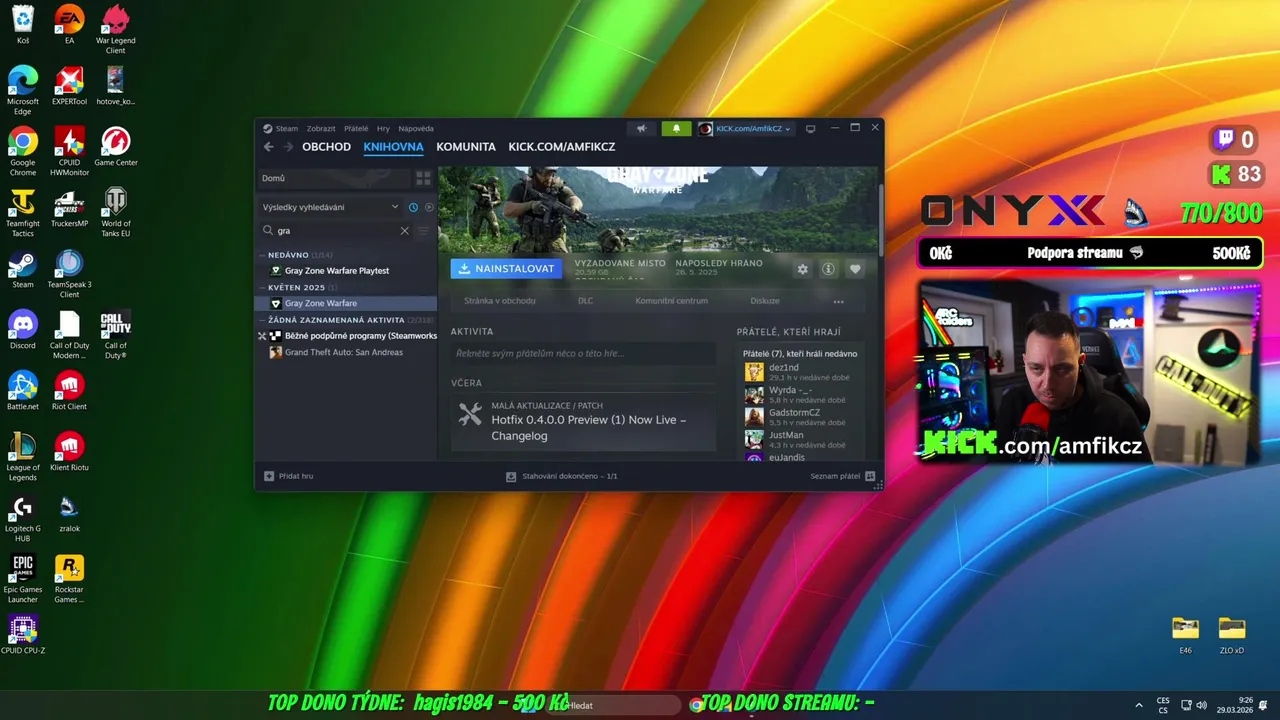Viewport: 1280px width, 720px height.
Task: Show game info with the info icon
Action: pos(828,269)
